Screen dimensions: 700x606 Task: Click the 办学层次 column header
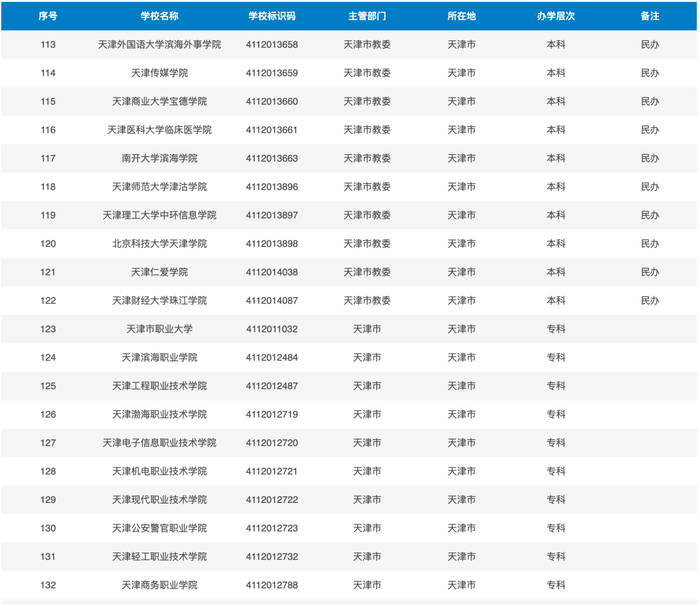click(x=556, y=16)
